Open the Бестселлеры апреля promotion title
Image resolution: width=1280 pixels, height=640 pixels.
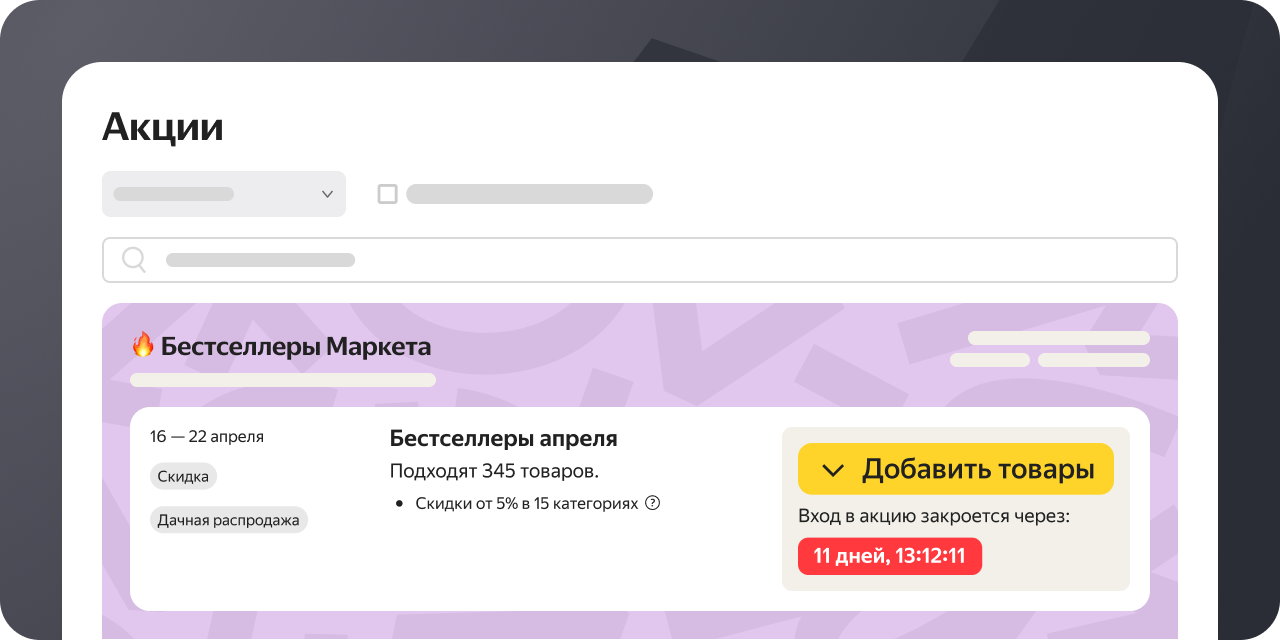click(x=503, y=438)
